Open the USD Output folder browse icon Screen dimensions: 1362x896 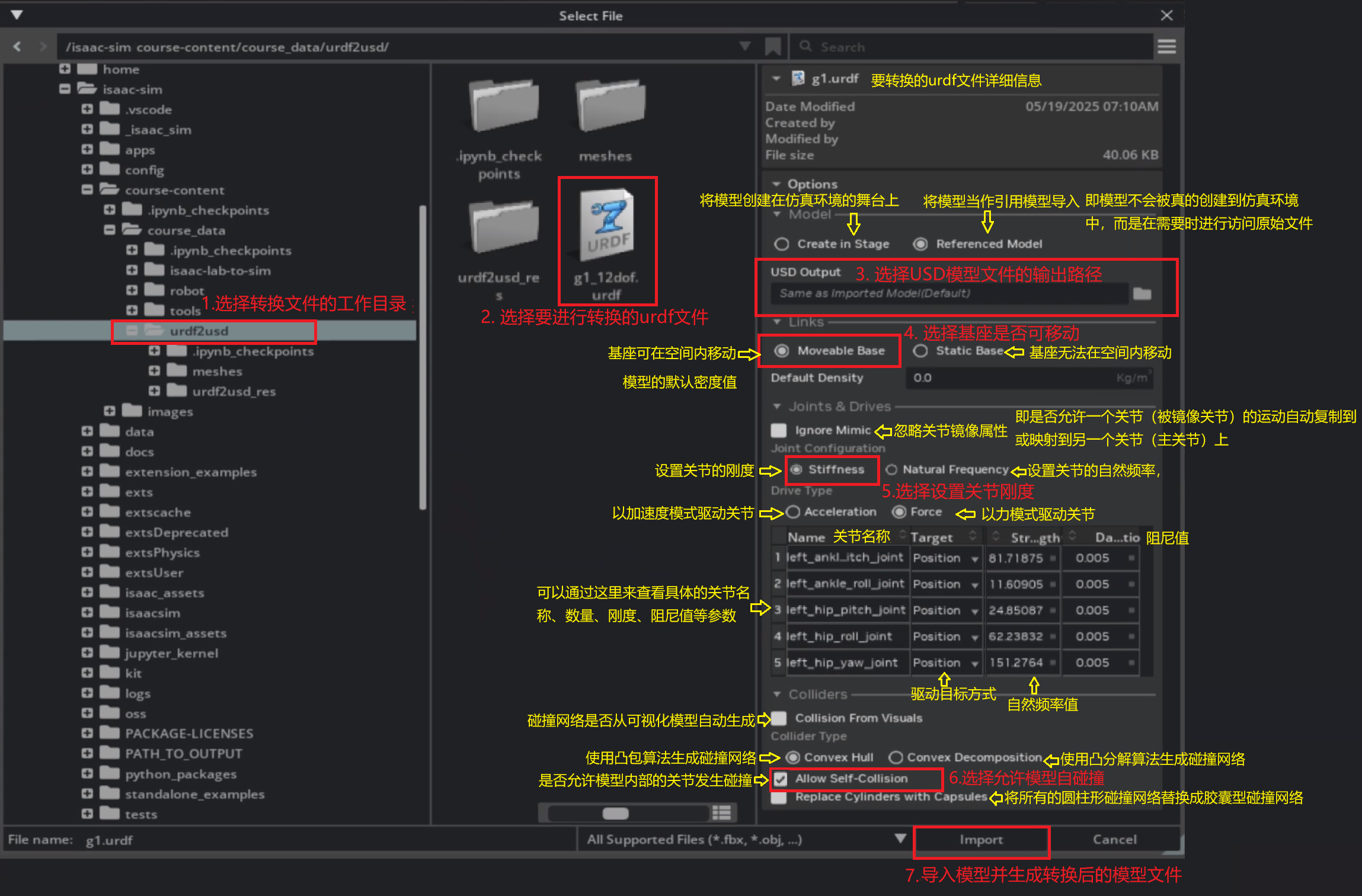pos(1142,293)
